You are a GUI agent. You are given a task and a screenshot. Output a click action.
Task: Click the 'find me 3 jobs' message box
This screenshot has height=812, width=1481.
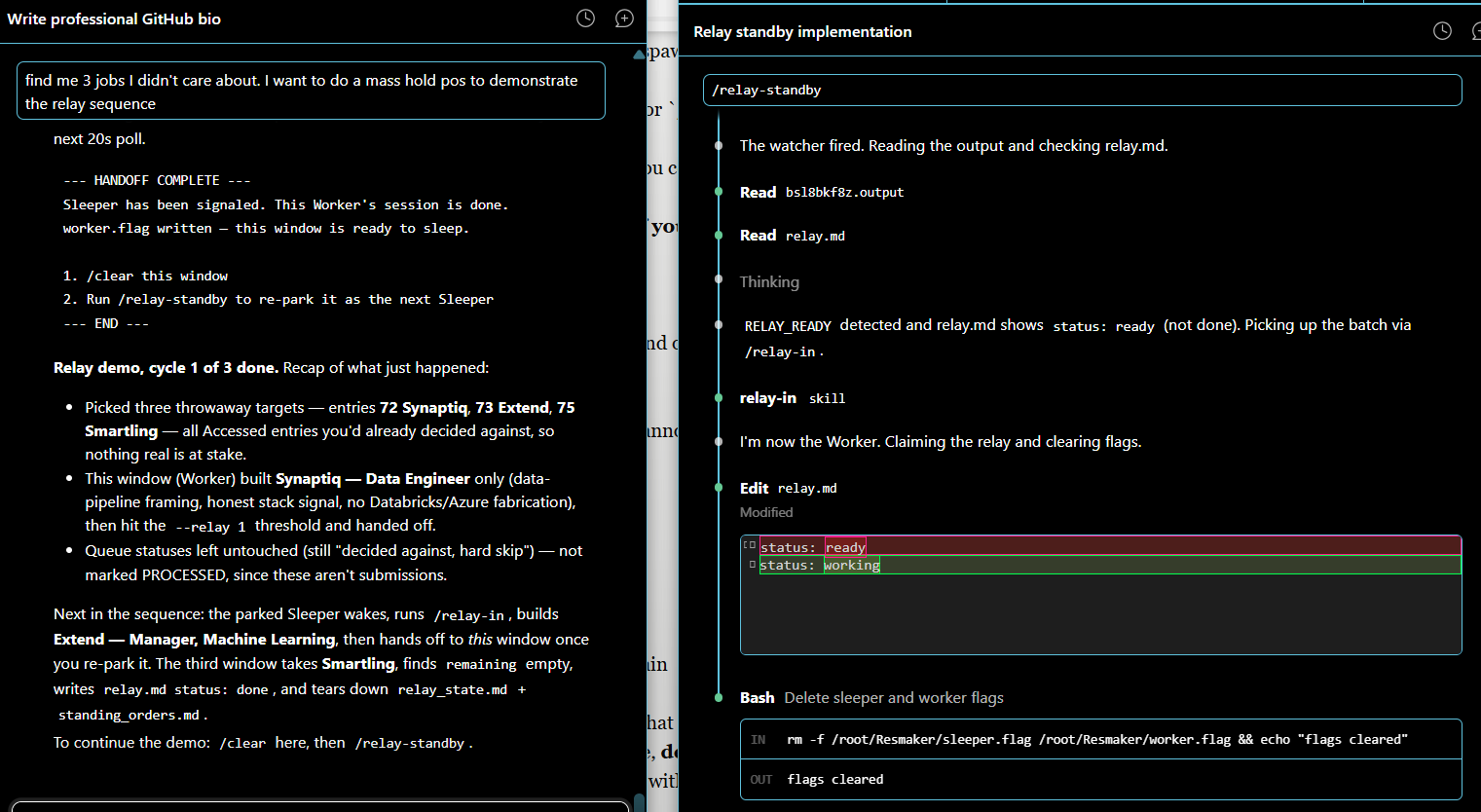[311, 92]
